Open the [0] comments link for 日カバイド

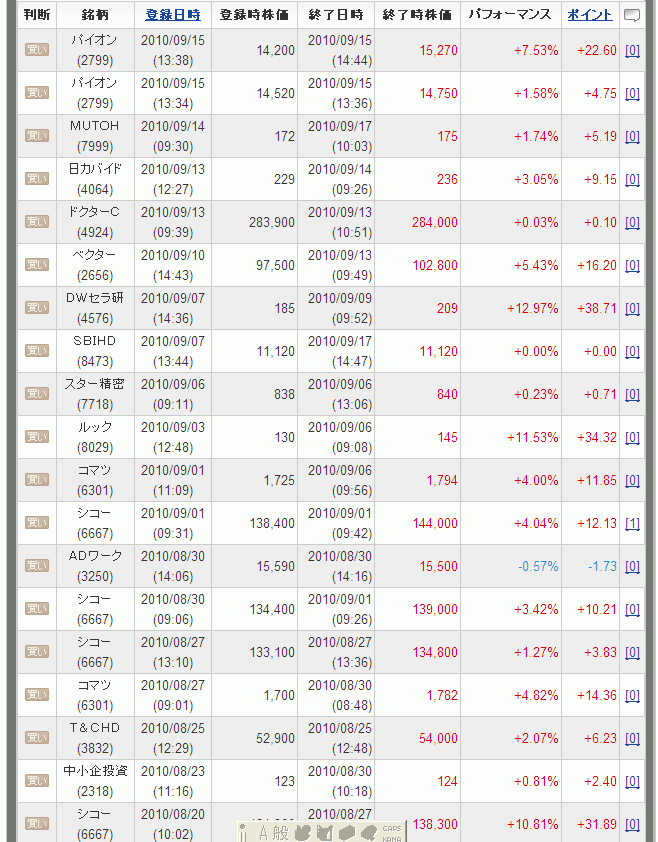632,179
